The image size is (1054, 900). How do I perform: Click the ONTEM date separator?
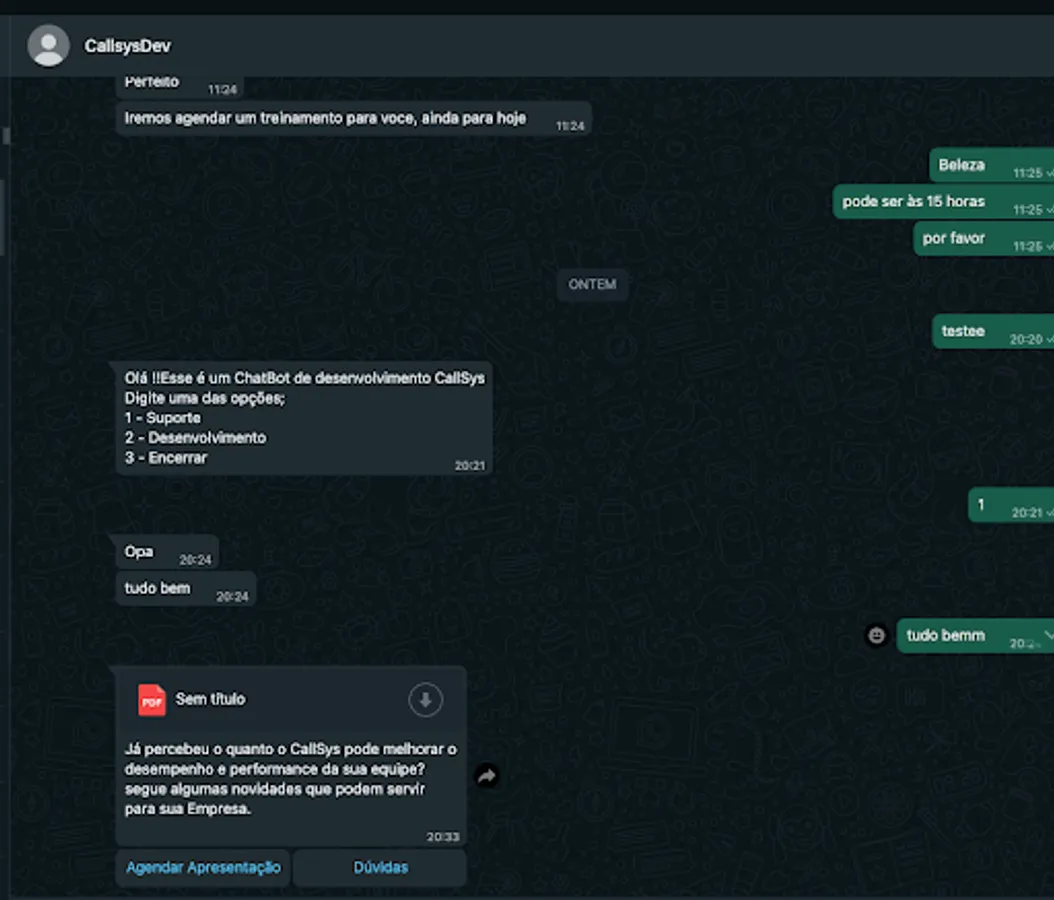[x=592, y=284]
